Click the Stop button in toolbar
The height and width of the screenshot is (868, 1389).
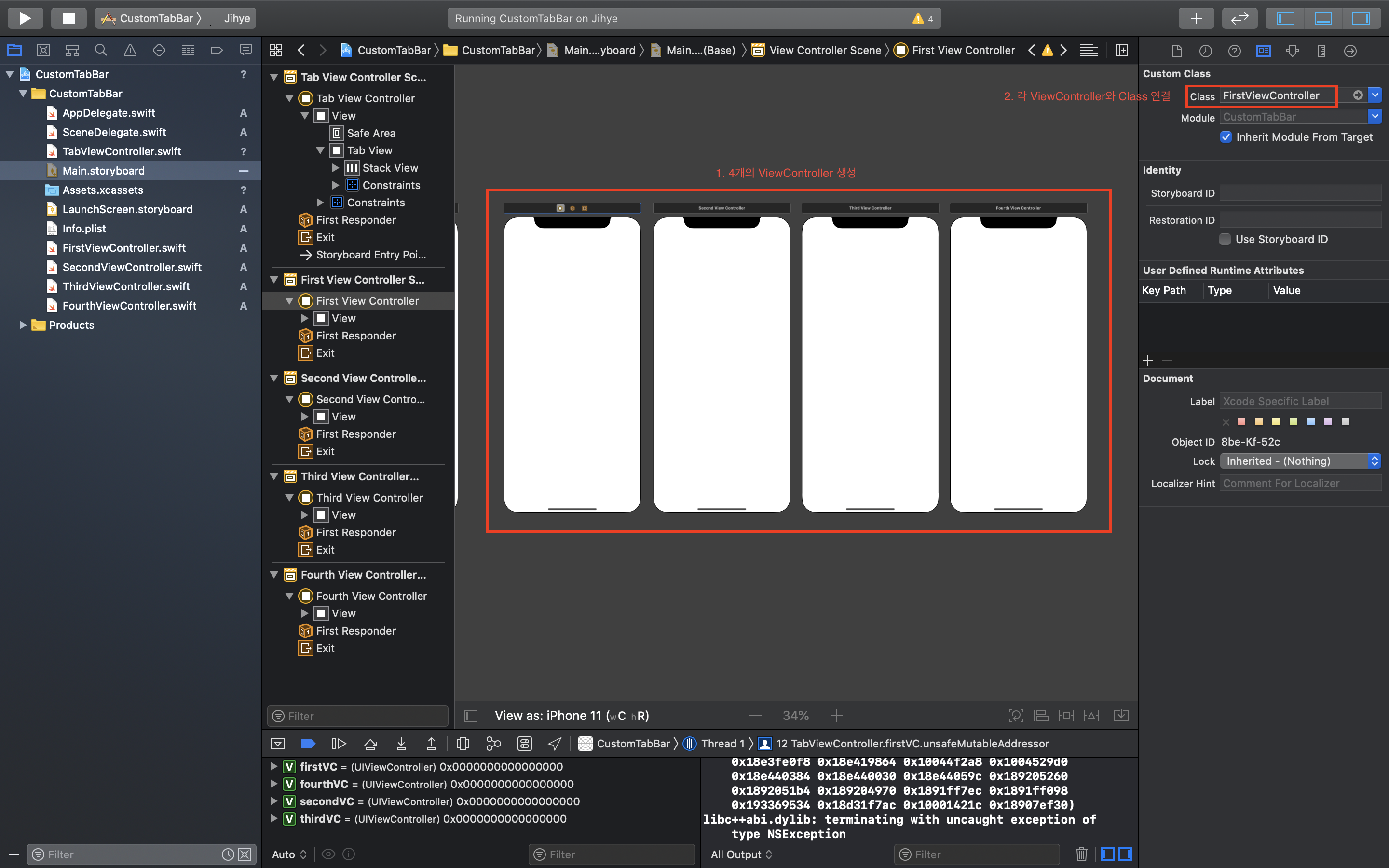tap(68, 18)
